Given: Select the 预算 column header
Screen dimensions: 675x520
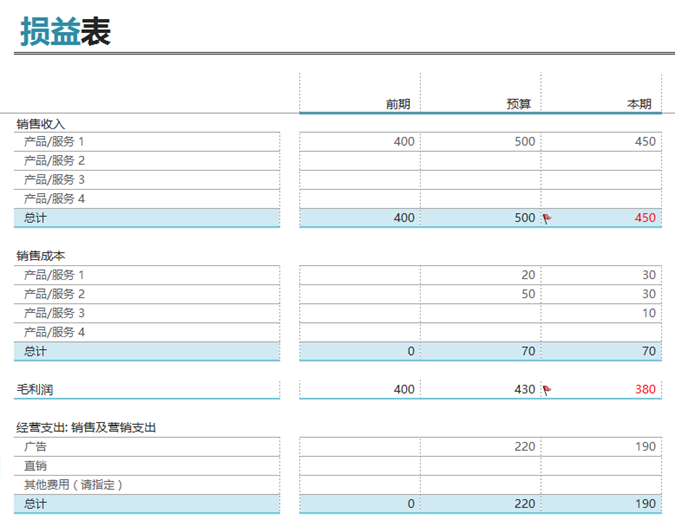Looking at the screenshot, I should [518, 104].
